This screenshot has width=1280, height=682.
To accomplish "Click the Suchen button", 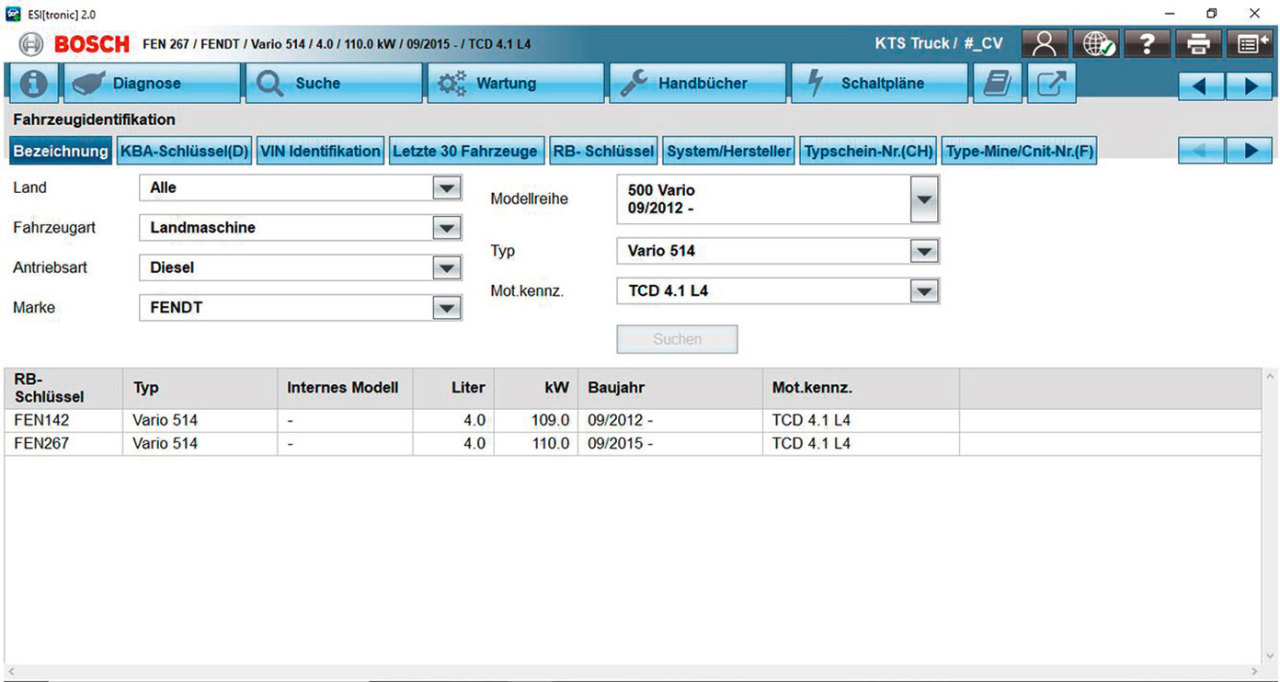I will [677, 339].
